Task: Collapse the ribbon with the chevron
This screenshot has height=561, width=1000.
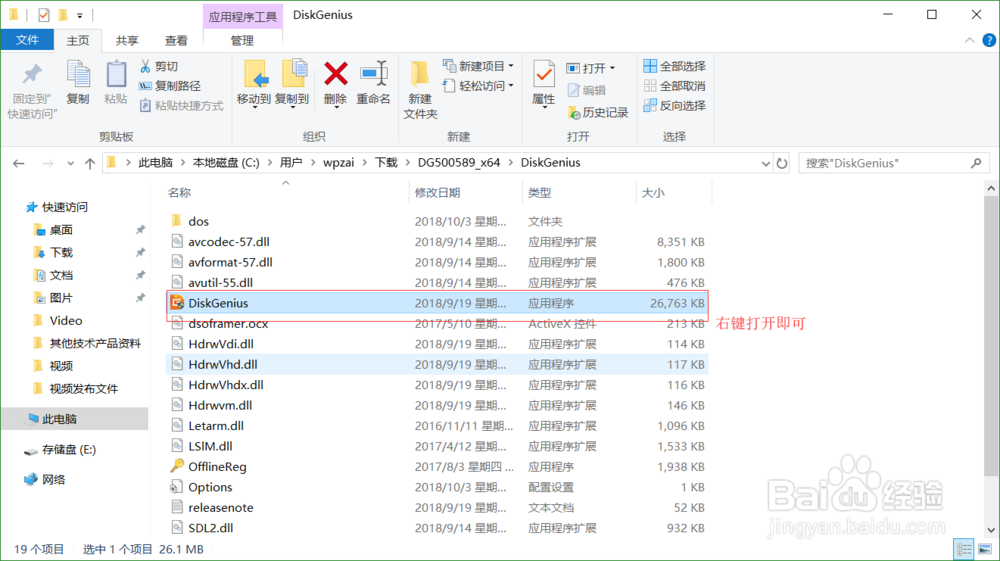Action: (x=969, y=40)
